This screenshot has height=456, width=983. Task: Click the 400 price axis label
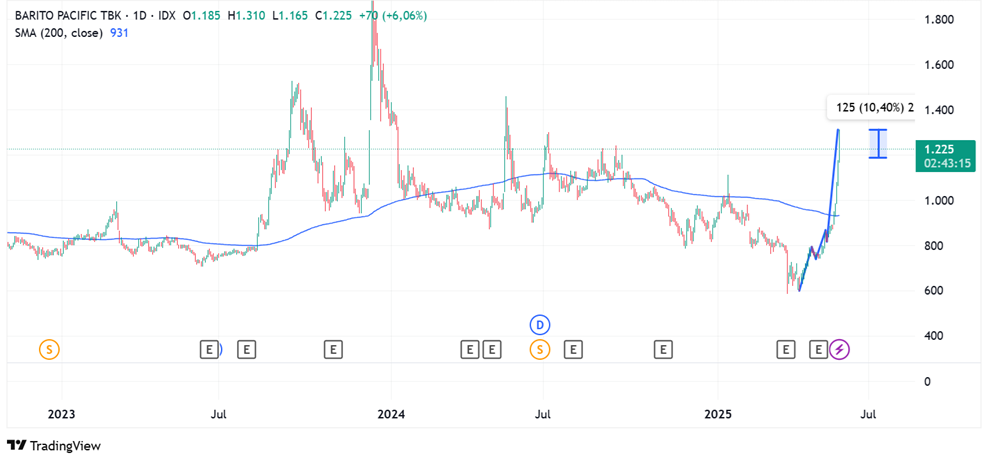934,336
